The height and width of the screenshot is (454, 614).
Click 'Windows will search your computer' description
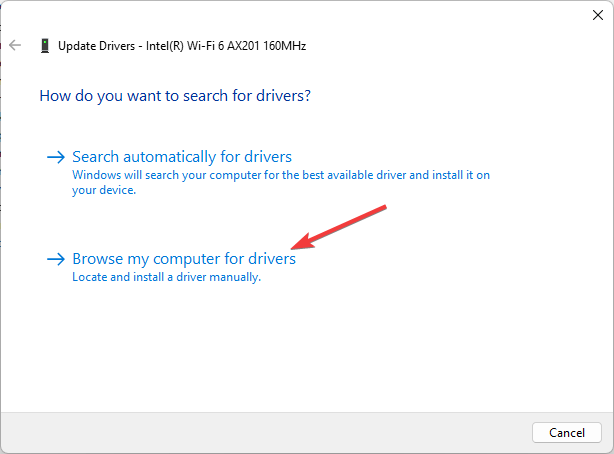click(x=281, y=183)
